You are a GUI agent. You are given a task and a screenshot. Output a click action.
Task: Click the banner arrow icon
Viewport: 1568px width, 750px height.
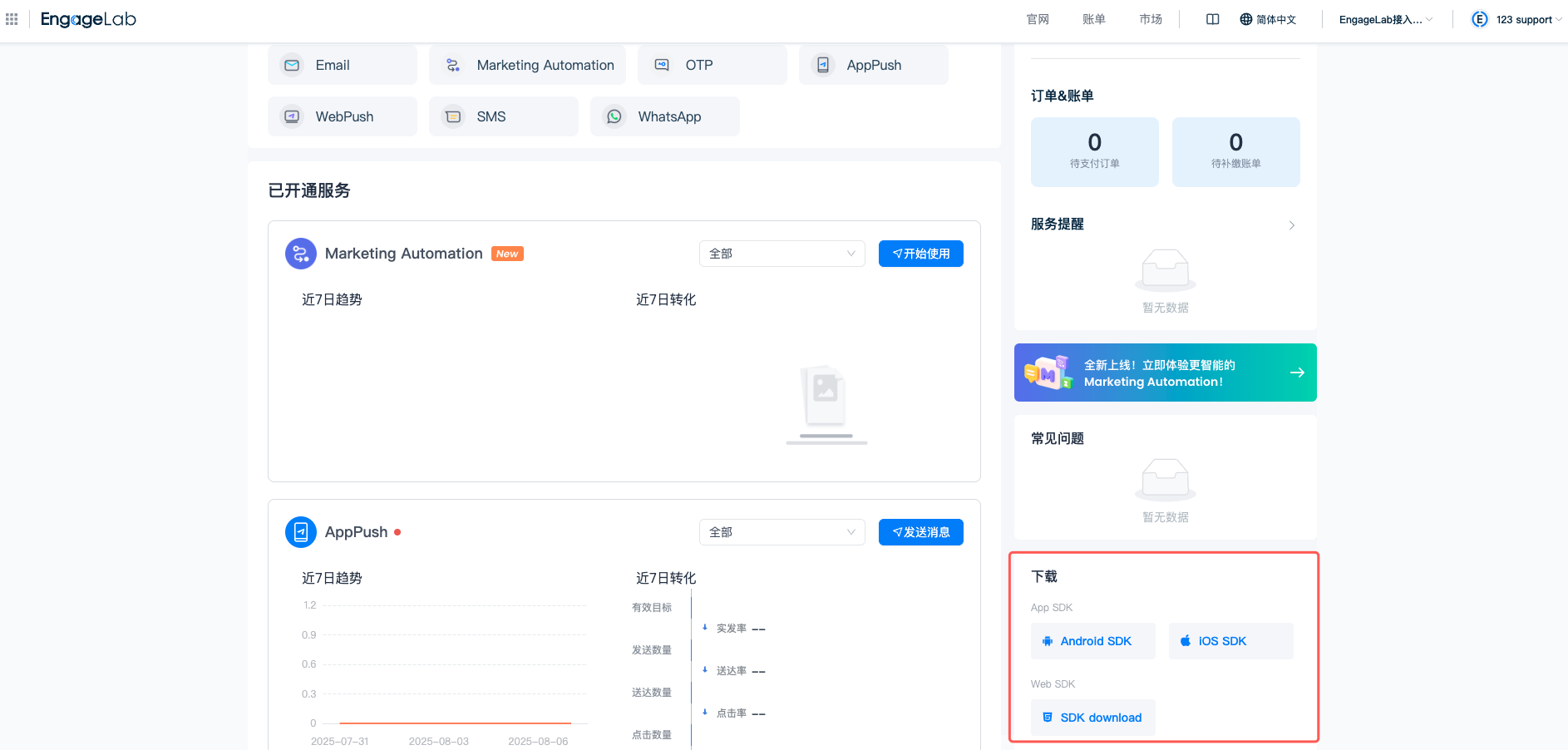click(1297, 373)
